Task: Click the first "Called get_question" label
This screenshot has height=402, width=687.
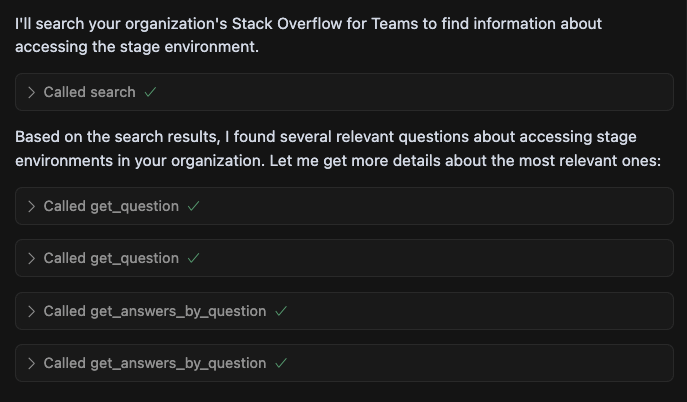Action: tap(111, 206)
